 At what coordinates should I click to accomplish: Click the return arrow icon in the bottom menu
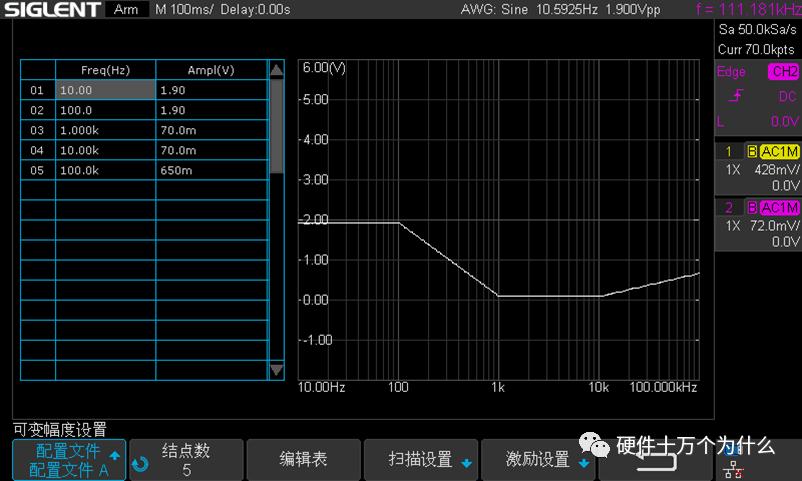point(656,461)
